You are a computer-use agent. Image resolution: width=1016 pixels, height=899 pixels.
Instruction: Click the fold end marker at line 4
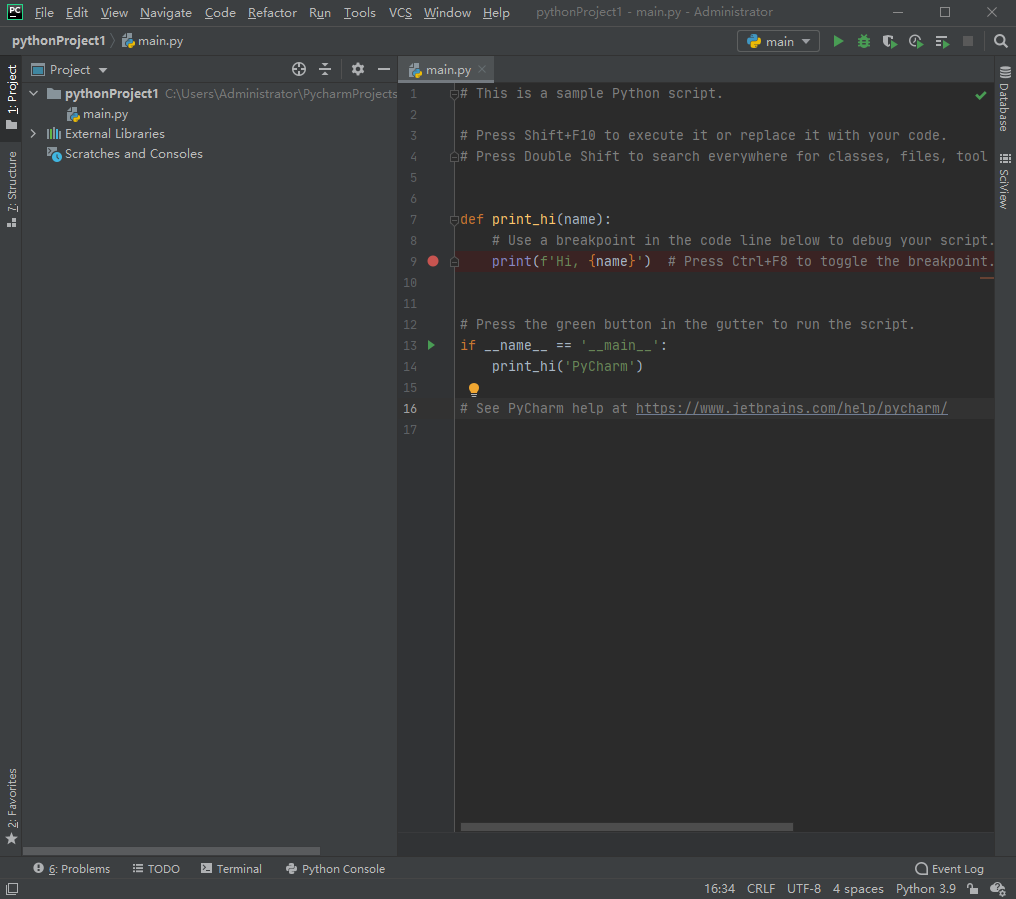454,157
